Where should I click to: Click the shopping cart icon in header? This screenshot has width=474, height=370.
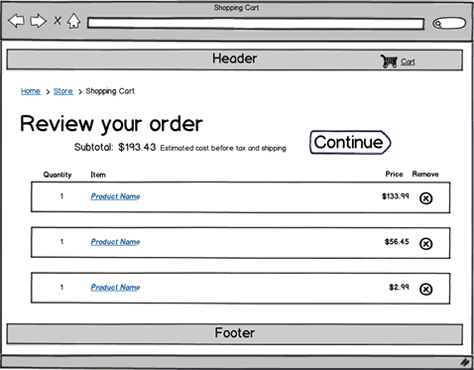pos(389,61)
